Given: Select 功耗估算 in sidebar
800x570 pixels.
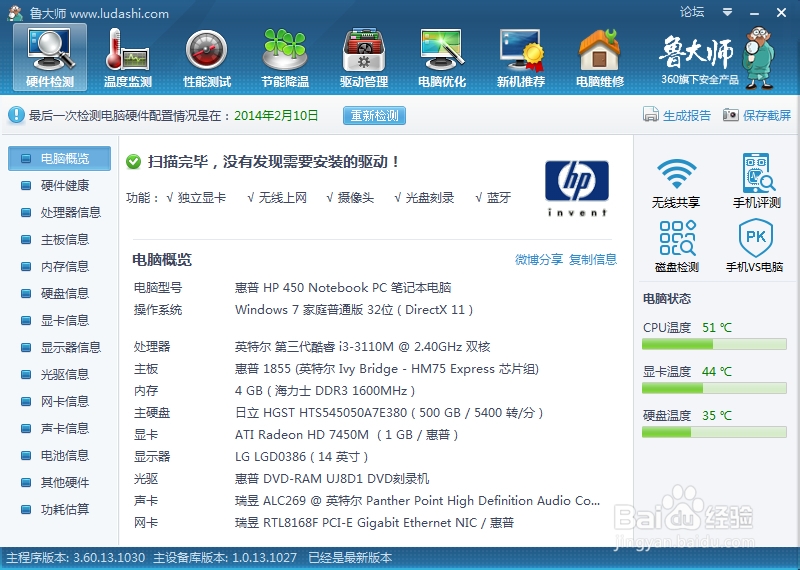Looking at the screenshot, I should point(59,509).
